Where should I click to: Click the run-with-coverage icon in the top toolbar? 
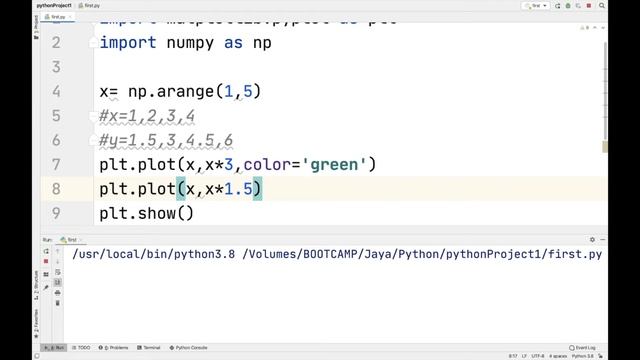(x=578, y=6)
